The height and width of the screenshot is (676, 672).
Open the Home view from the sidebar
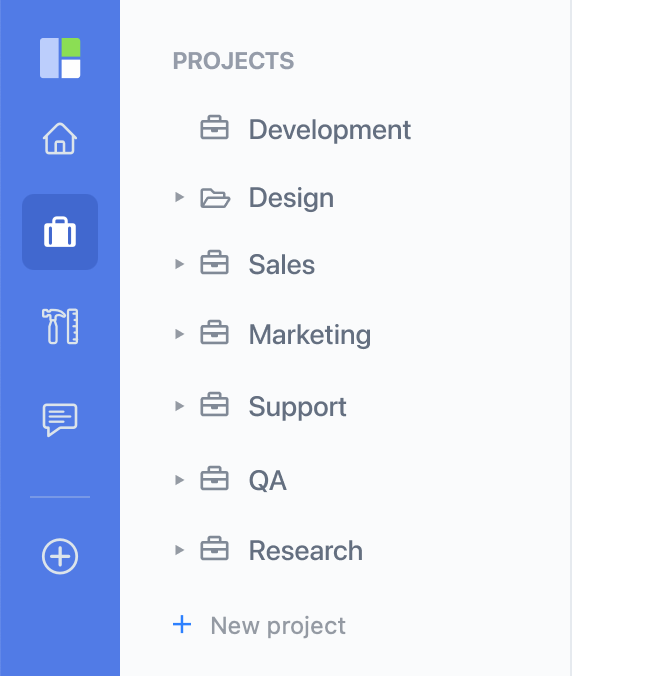60,138
